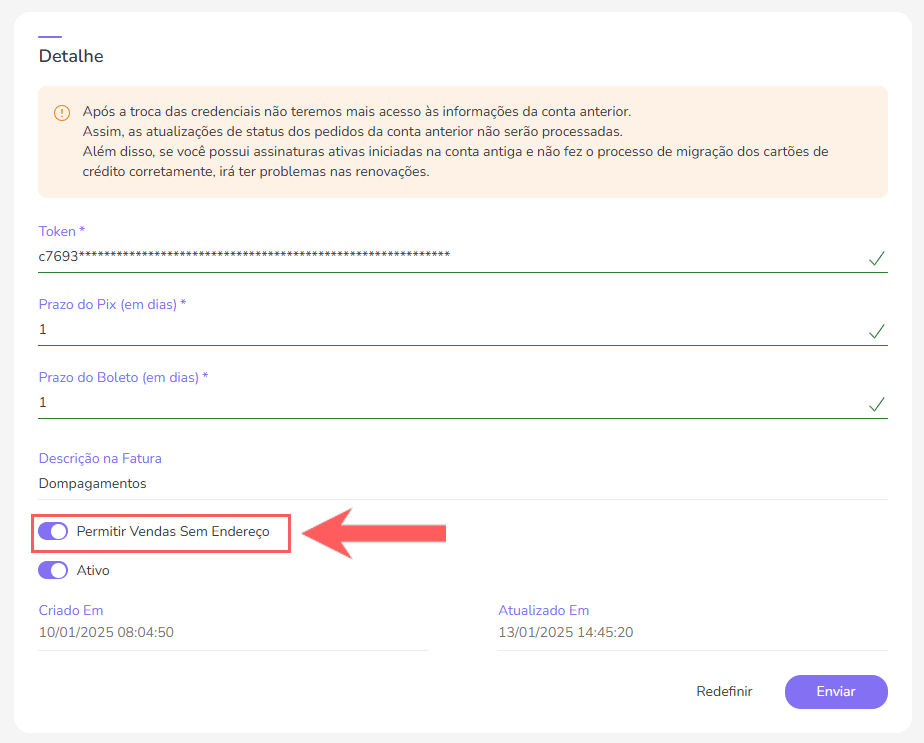The image size is (924, 743).
Task: Click the Atualizado Em date value
Action: [x=566, y=632]
